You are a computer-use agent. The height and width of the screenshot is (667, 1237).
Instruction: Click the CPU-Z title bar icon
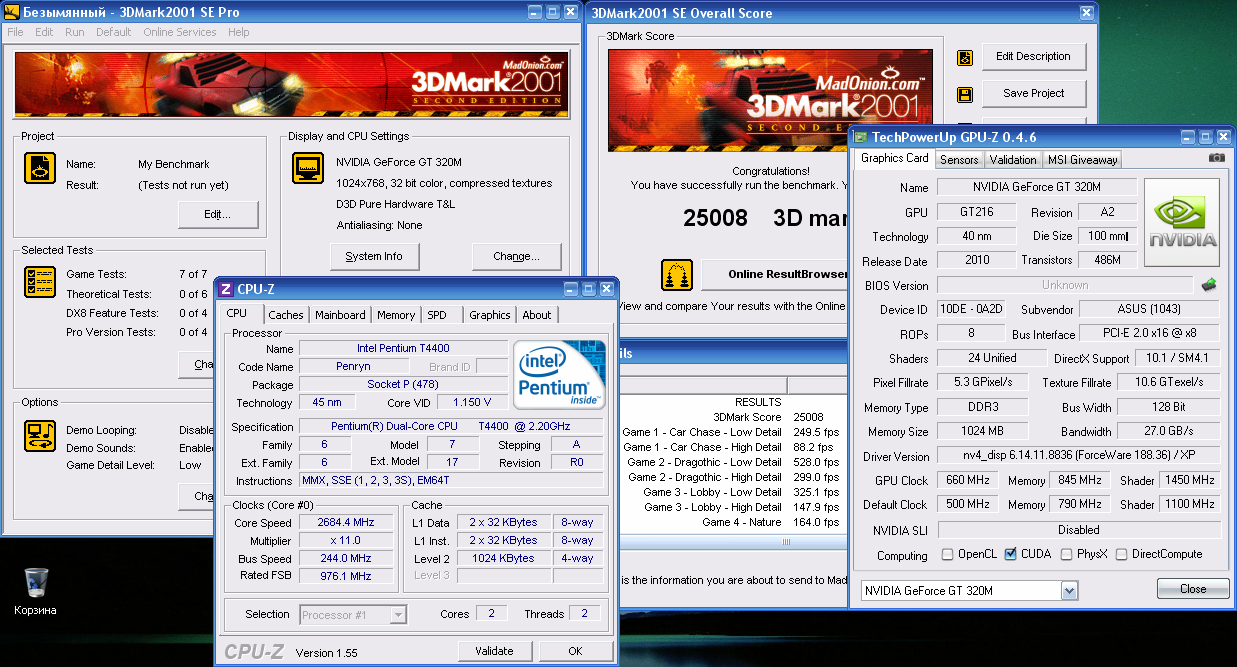tap(226, 289)
